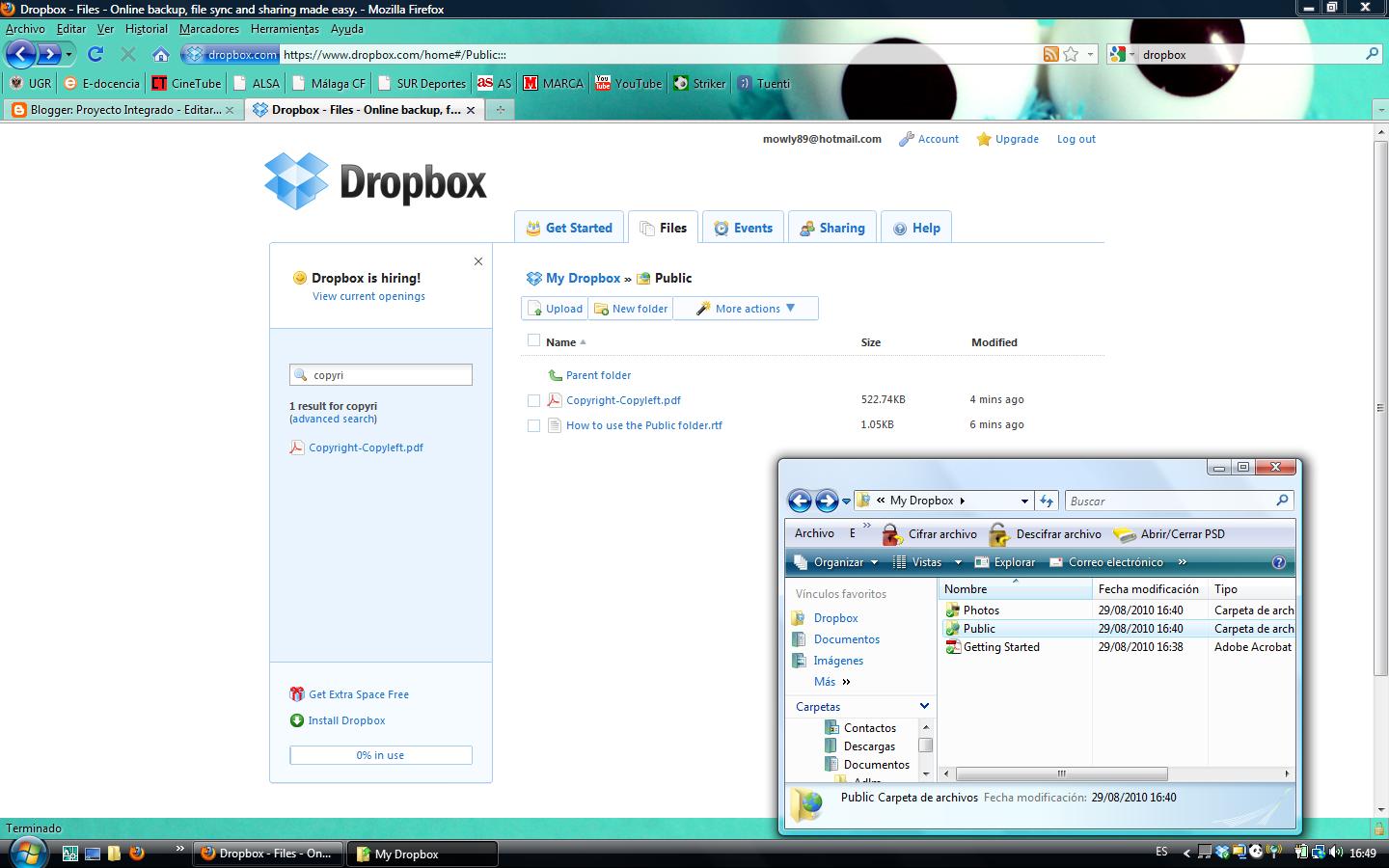Viewport: 1389px width, 868px height.
Task: Click the 0% in use space indicator
Action: click(x=380, y=755)
